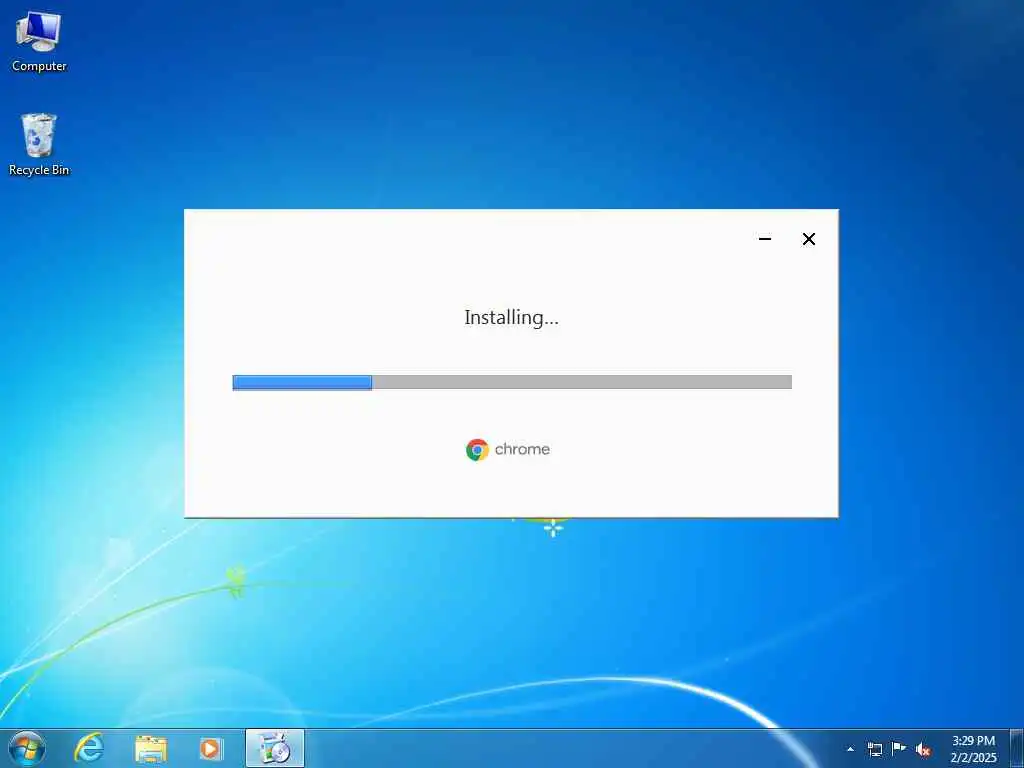The width and height of the screenshot is (1024, 768).
Task: Open the network status tray icon
Action: coord(874,750)
